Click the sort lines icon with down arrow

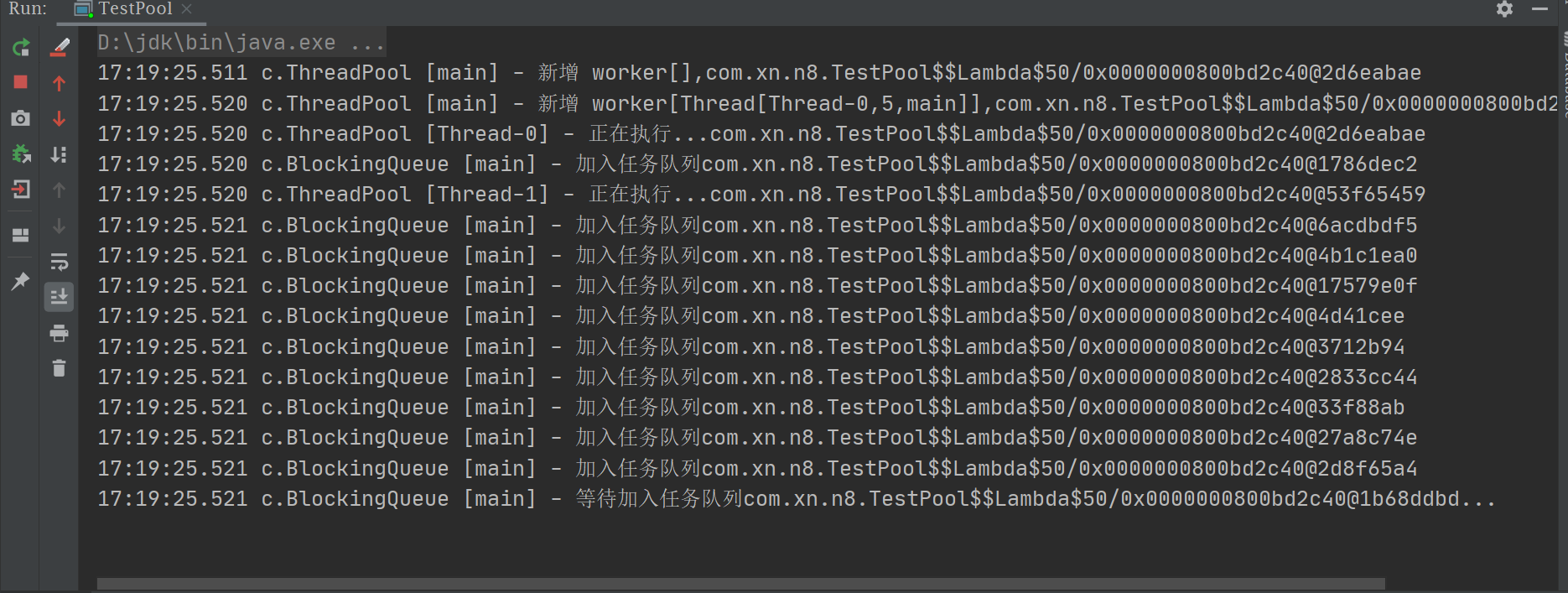coord(59,154)
